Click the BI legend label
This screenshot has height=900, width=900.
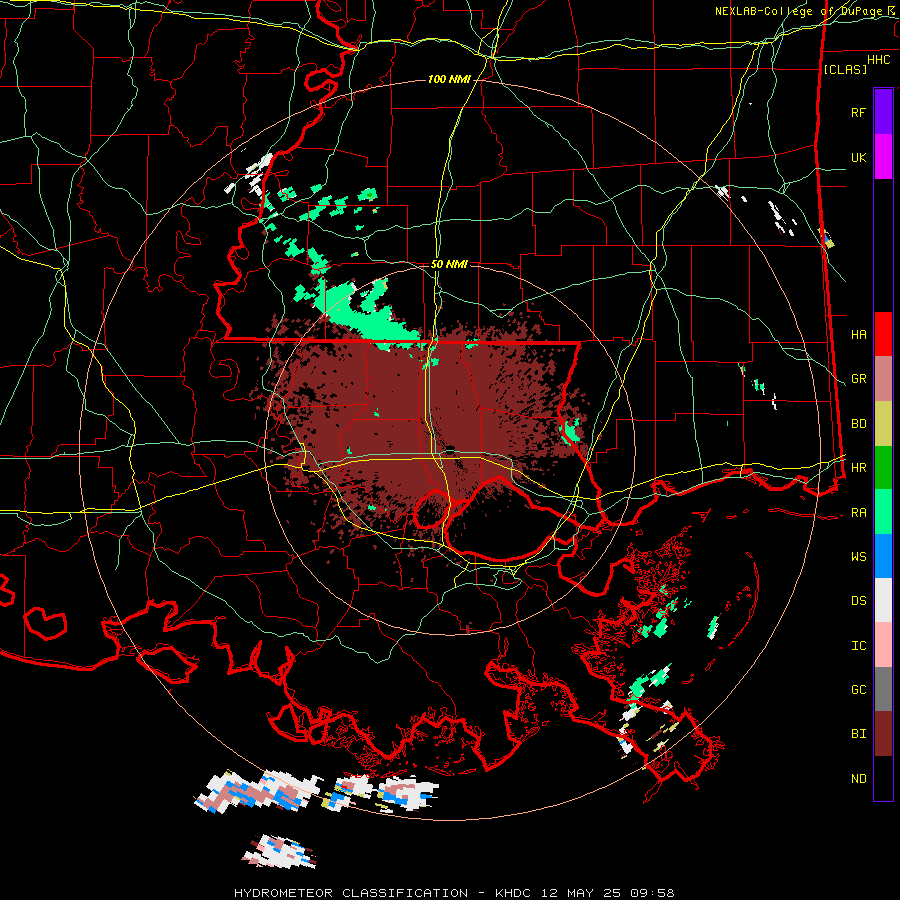(858, 734)
